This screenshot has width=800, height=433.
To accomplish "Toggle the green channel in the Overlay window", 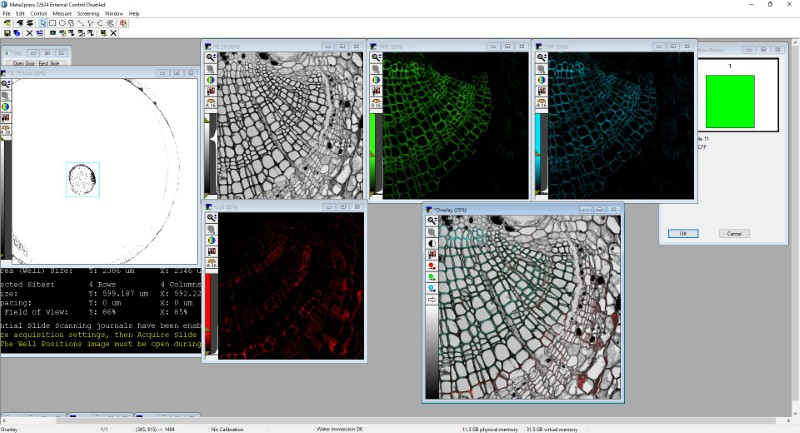I will [432, 277].
